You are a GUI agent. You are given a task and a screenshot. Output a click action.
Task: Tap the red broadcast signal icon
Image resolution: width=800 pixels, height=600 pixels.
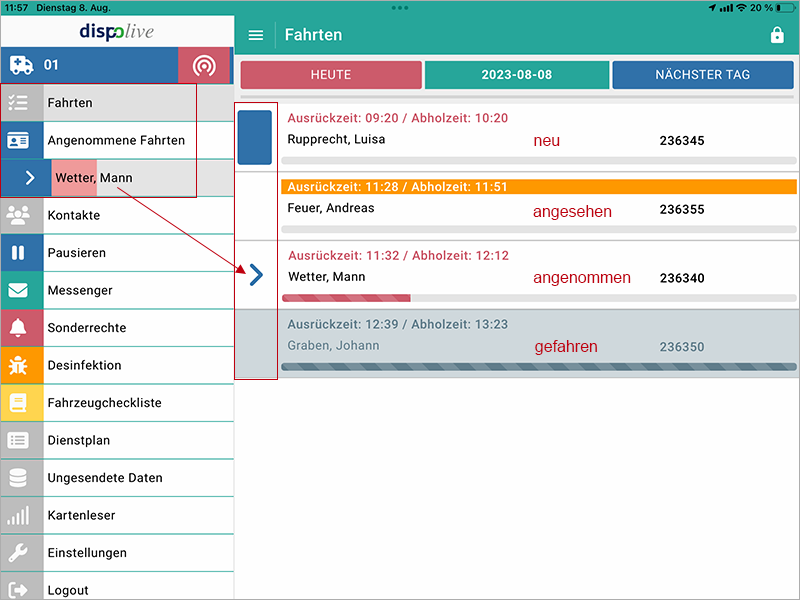tap(204, 65)
